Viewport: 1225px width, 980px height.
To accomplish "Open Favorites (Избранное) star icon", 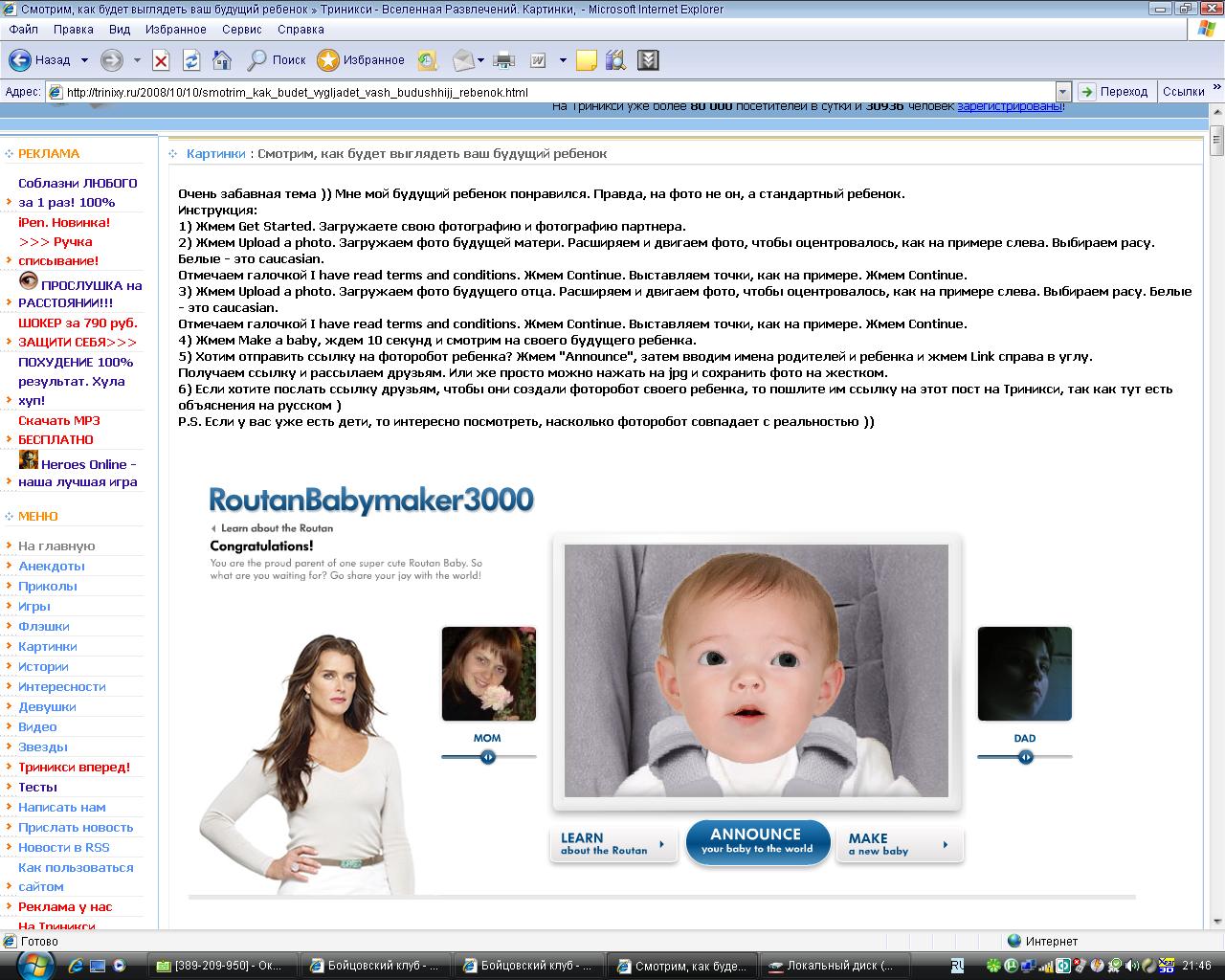I will (x=328, y=60).
